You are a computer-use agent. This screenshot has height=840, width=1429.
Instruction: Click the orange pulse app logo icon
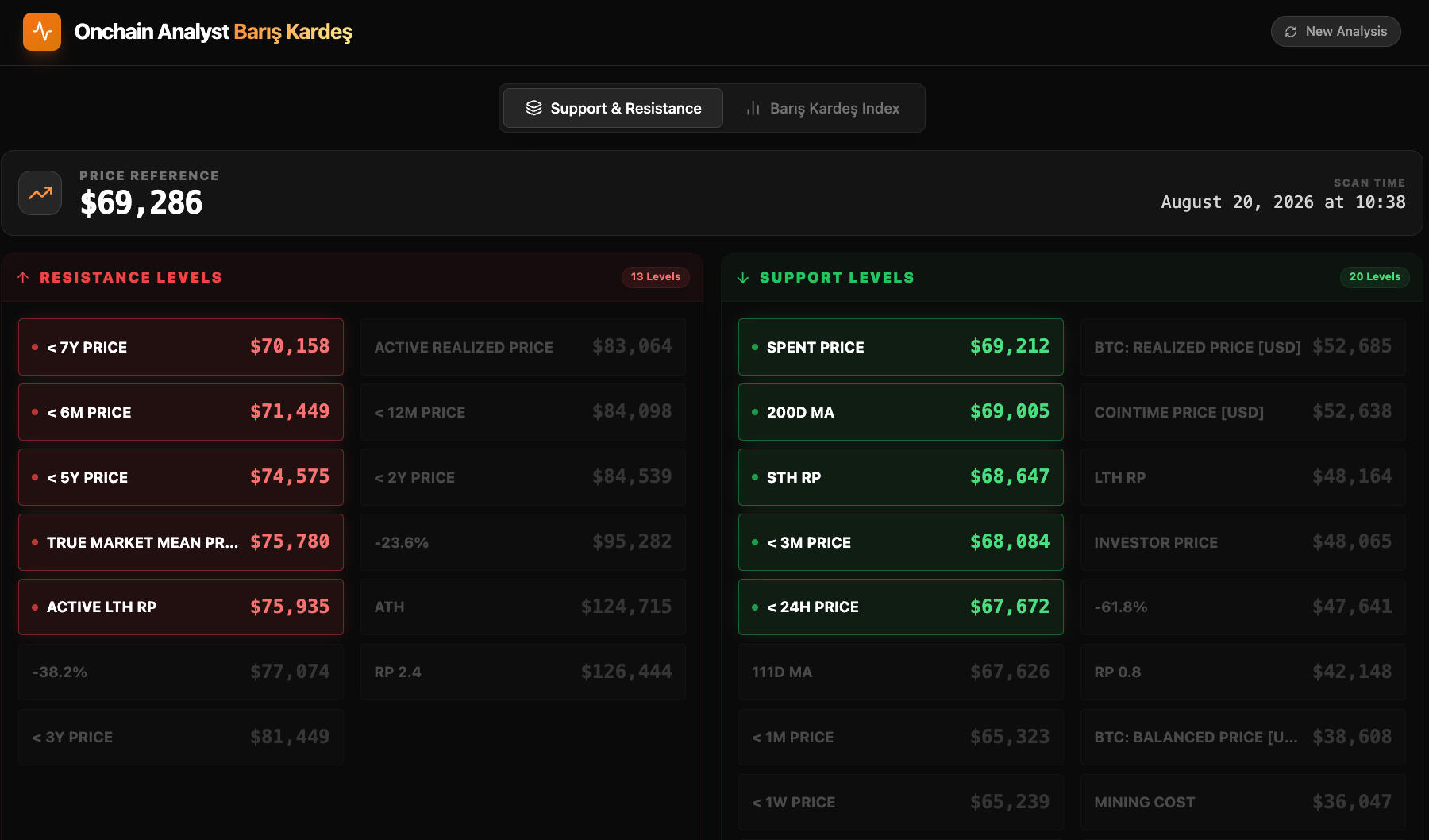(42, 32)
